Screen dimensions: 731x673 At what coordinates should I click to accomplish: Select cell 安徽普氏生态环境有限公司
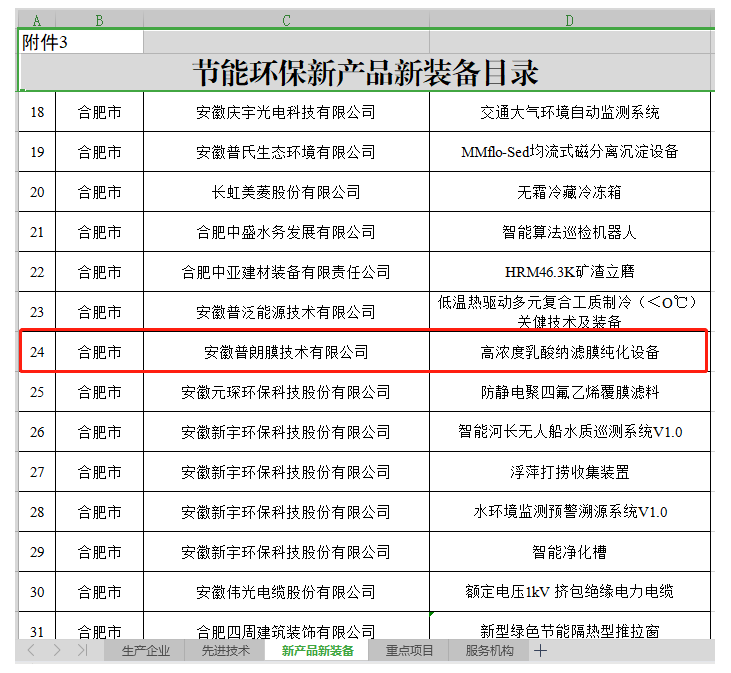tap(286, 152)
